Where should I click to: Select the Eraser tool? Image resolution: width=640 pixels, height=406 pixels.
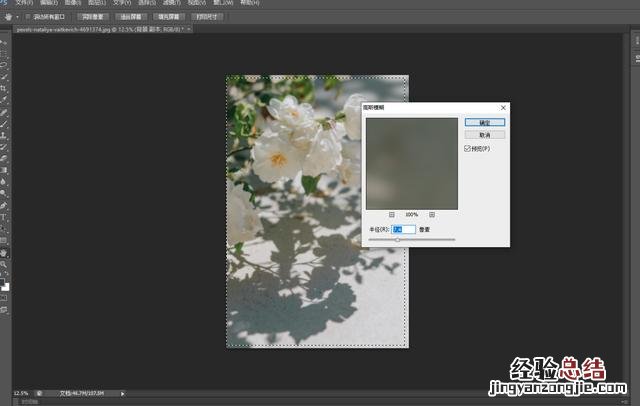tap(3, 158)
